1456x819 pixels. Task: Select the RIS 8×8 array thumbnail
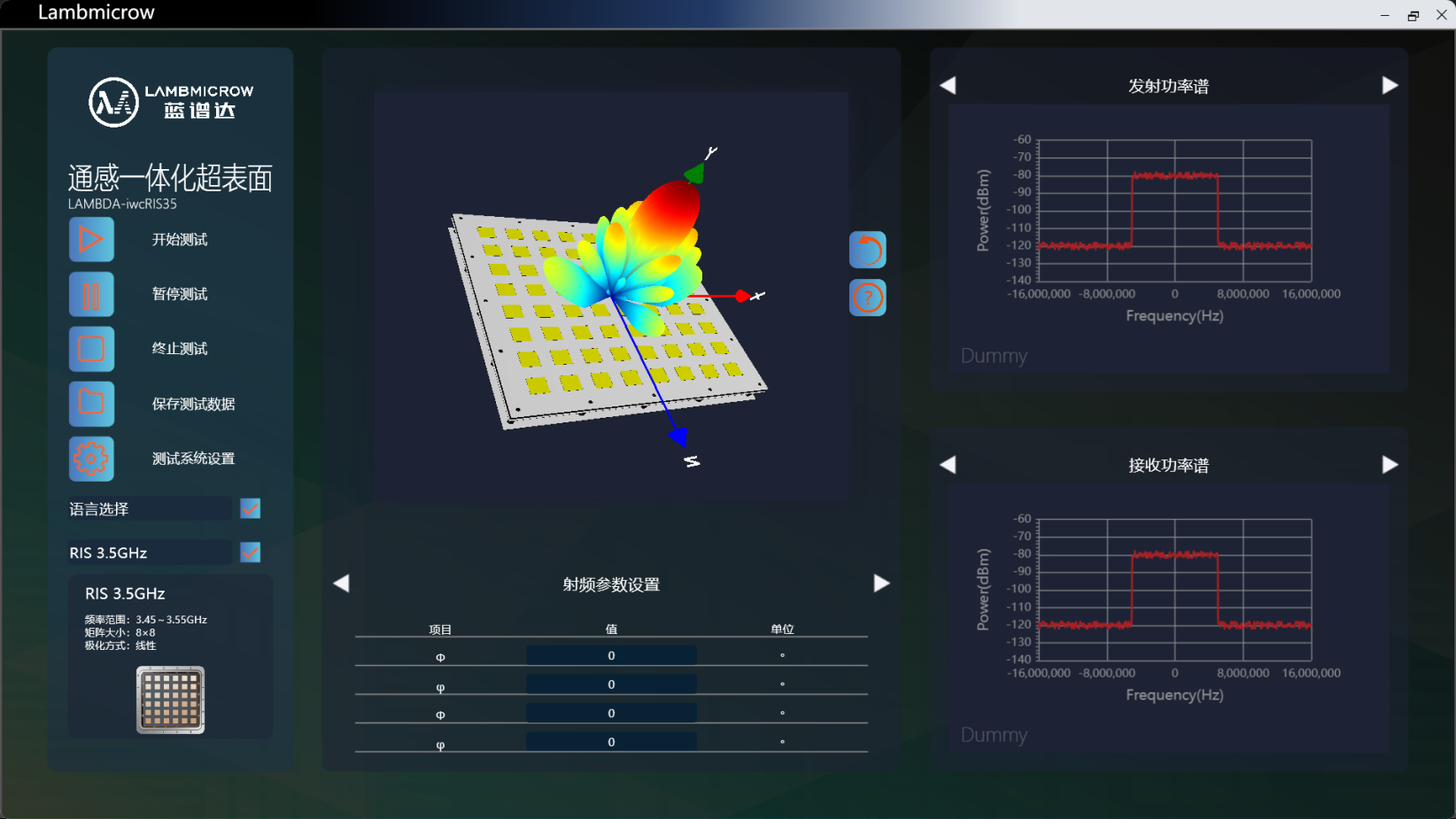point(171,700)
